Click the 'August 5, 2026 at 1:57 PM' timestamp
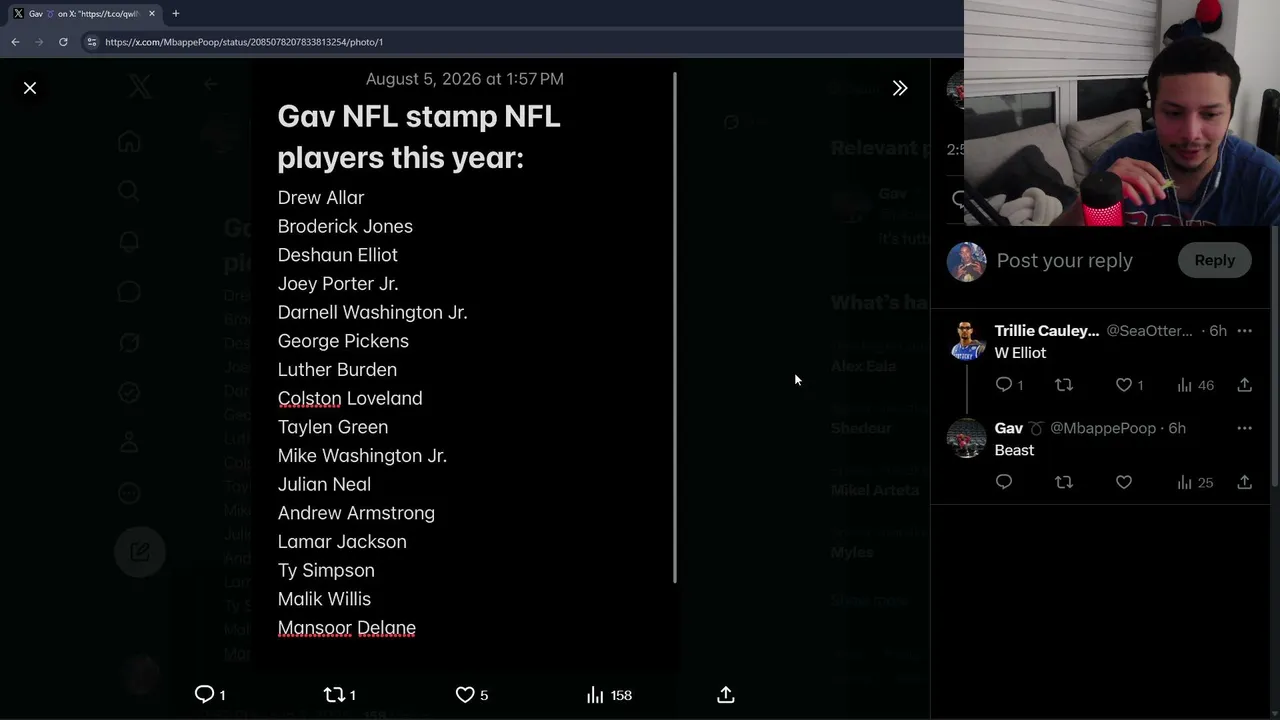This screenshot has width=1280, height=720. point(465,79)
